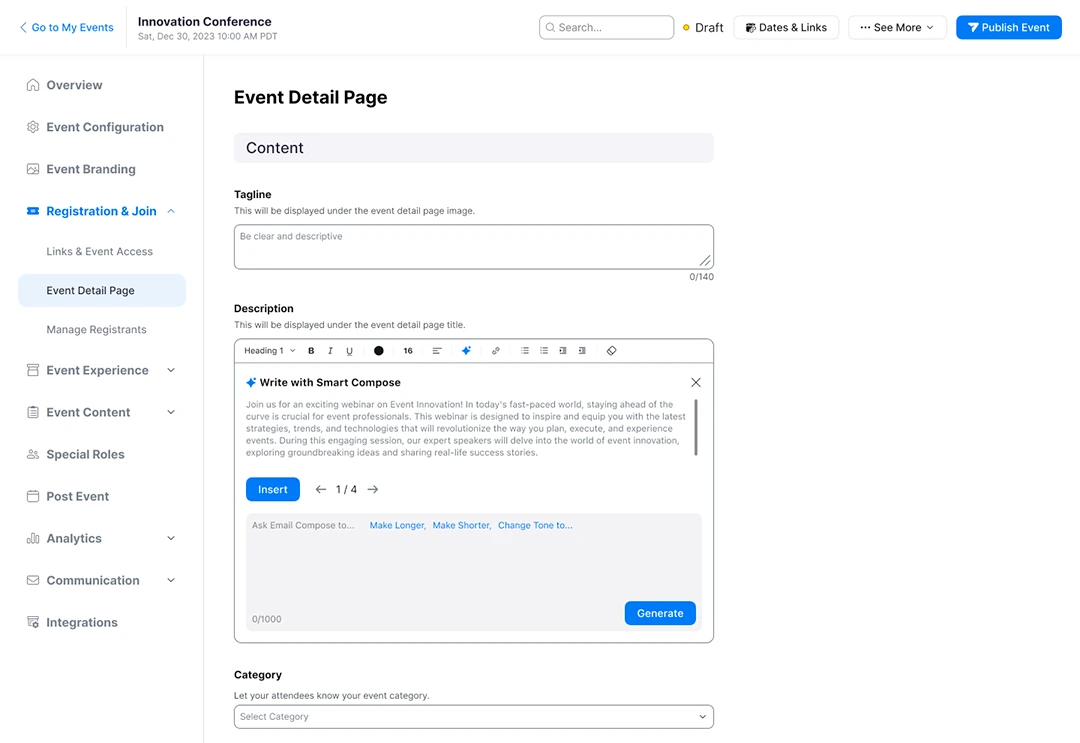This screenshot has width=1080, height=743.
Task: Click into the Tagline text field
Action: point(473,247)
